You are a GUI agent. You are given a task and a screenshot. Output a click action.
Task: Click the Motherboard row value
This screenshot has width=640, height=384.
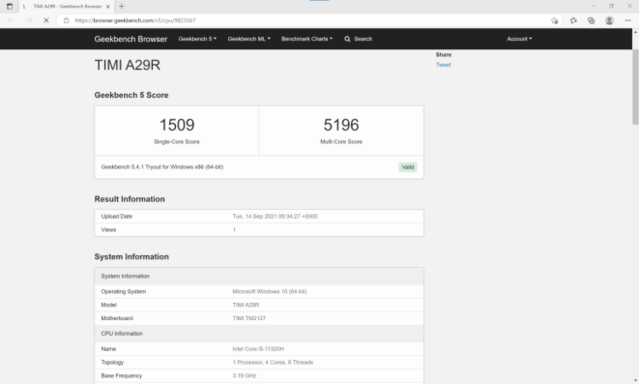coord(249,318)
